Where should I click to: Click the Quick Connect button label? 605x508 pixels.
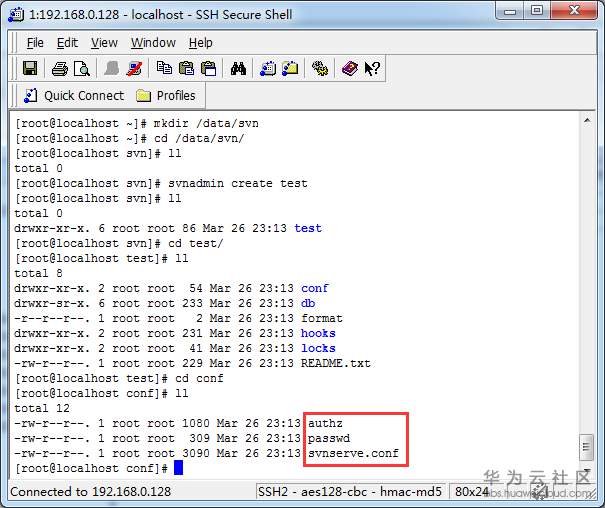(84, 96)
